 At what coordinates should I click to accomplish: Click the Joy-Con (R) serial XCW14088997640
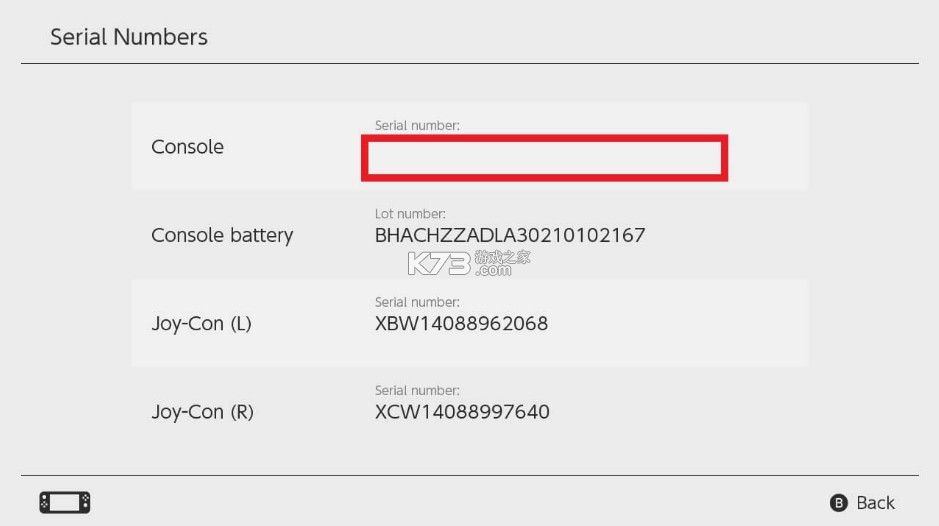click(462, 412)
